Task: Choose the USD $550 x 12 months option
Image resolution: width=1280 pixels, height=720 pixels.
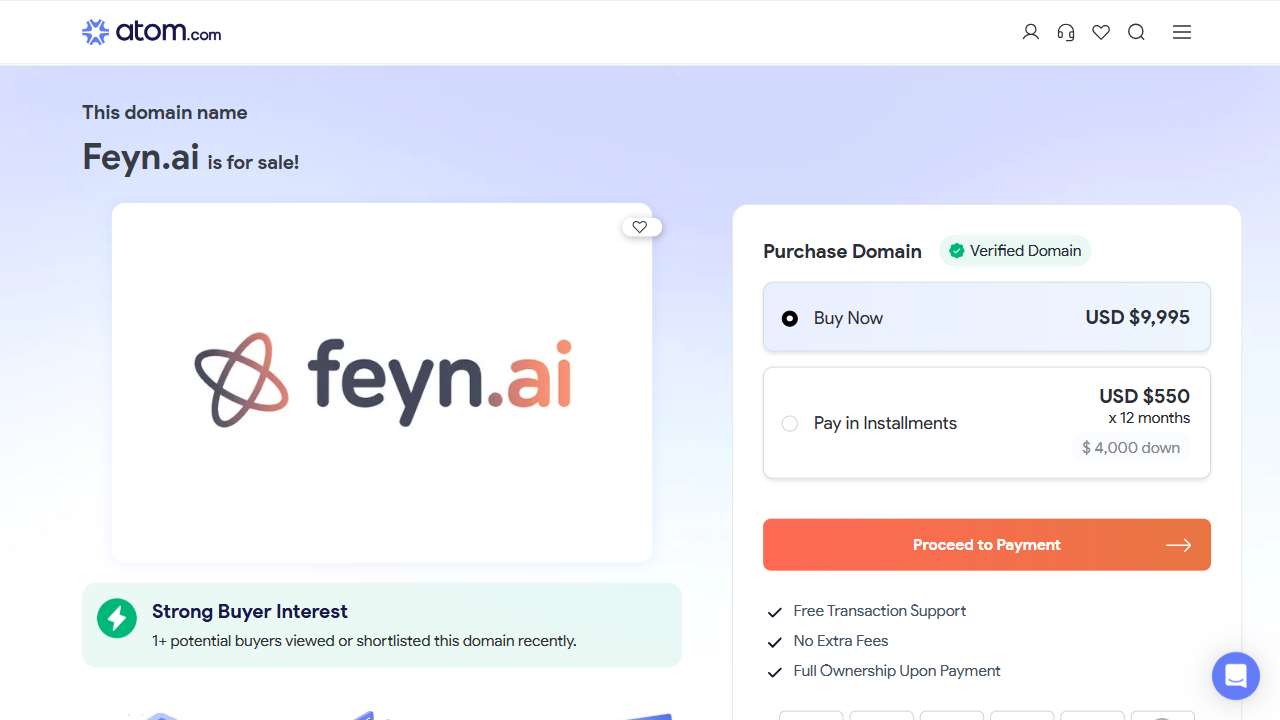Action: point(987,423)
